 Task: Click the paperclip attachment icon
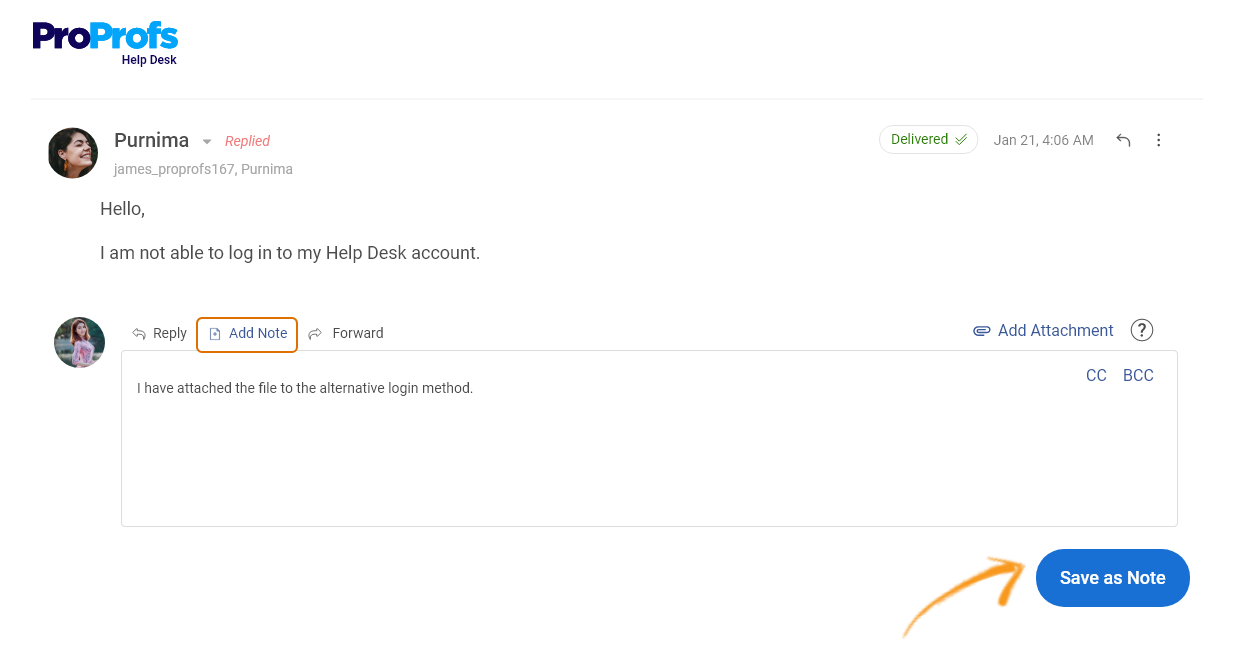coord(982,331)
